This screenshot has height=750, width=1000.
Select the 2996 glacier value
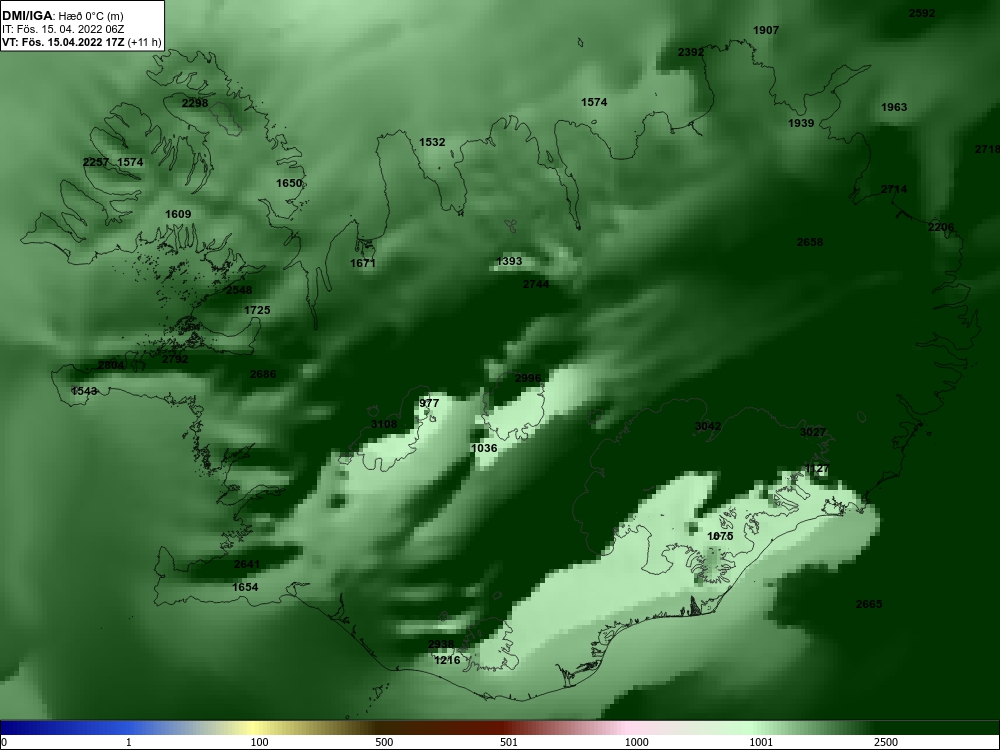(x=527, y=378)
